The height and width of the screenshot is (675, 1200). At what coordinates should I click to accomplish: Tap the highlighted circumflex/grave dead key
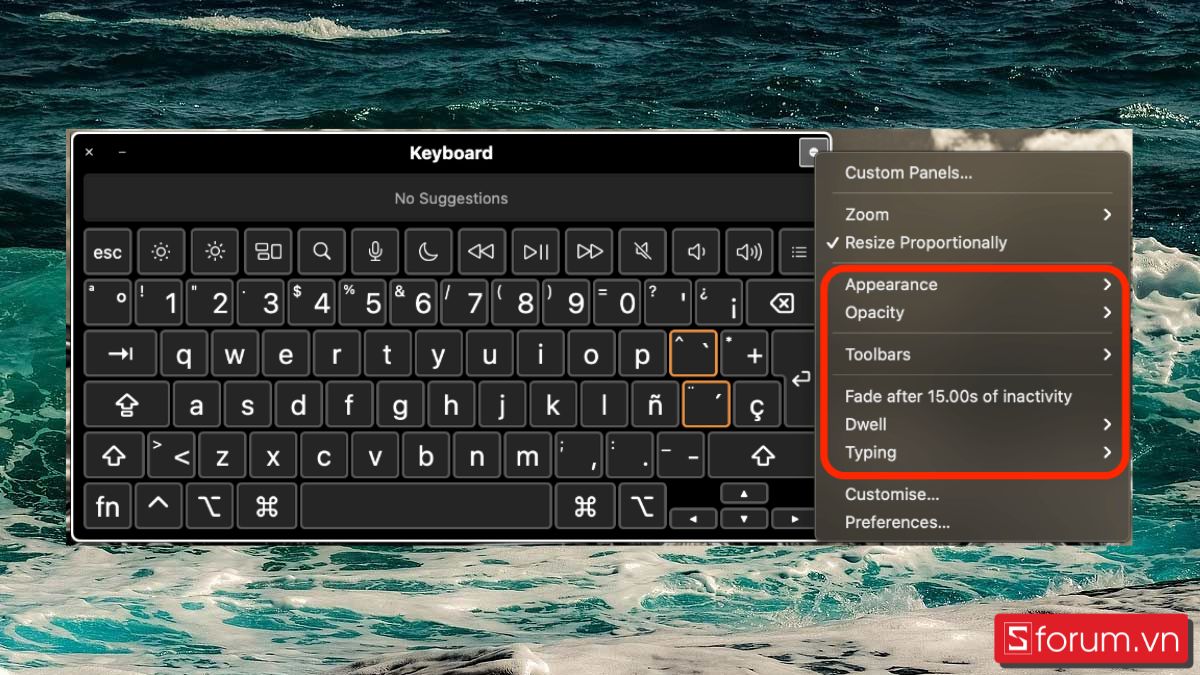693,354
